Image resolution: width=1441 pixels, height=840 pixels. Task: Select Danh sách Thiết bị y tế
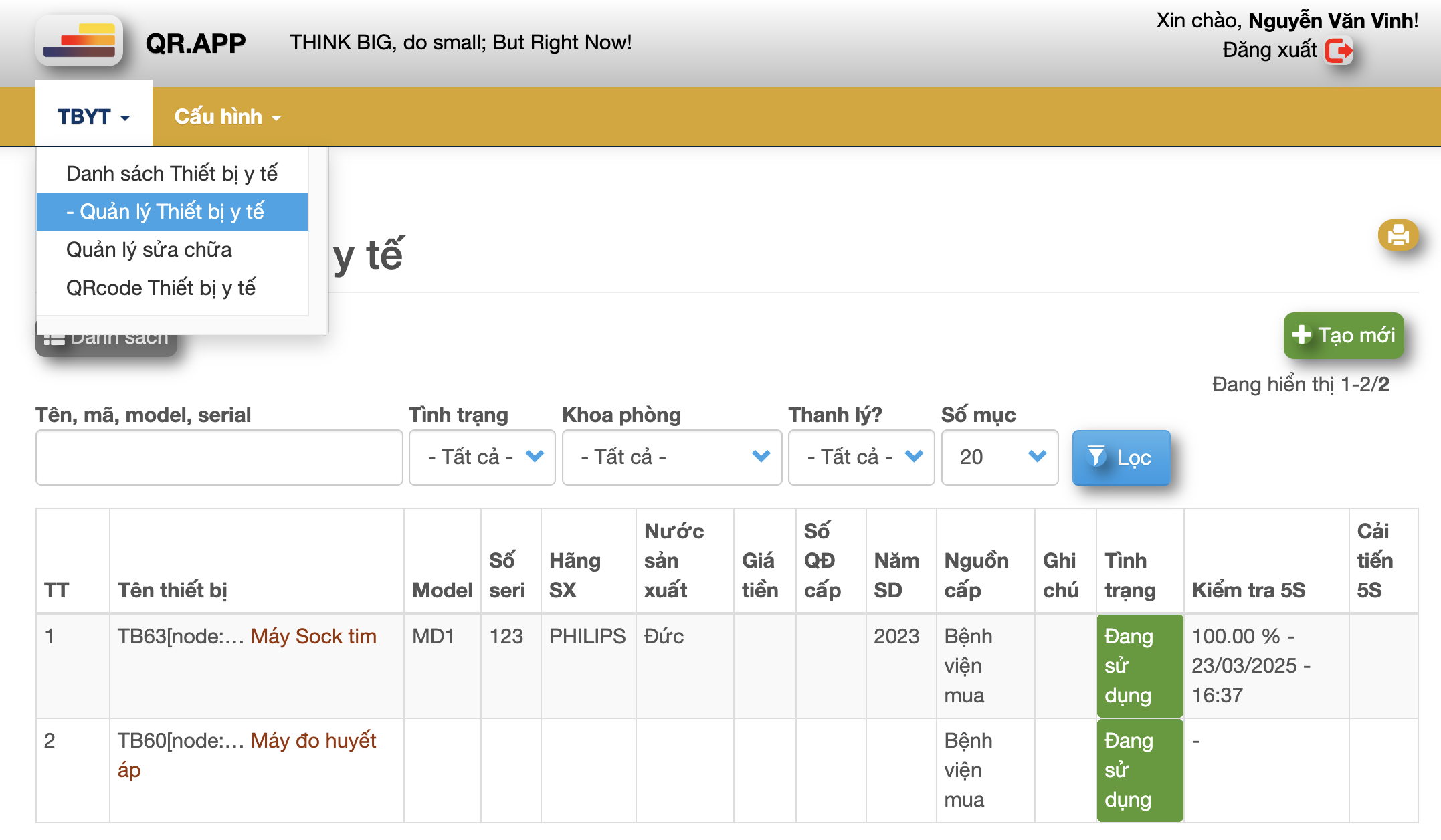click(x=172, y=173)
